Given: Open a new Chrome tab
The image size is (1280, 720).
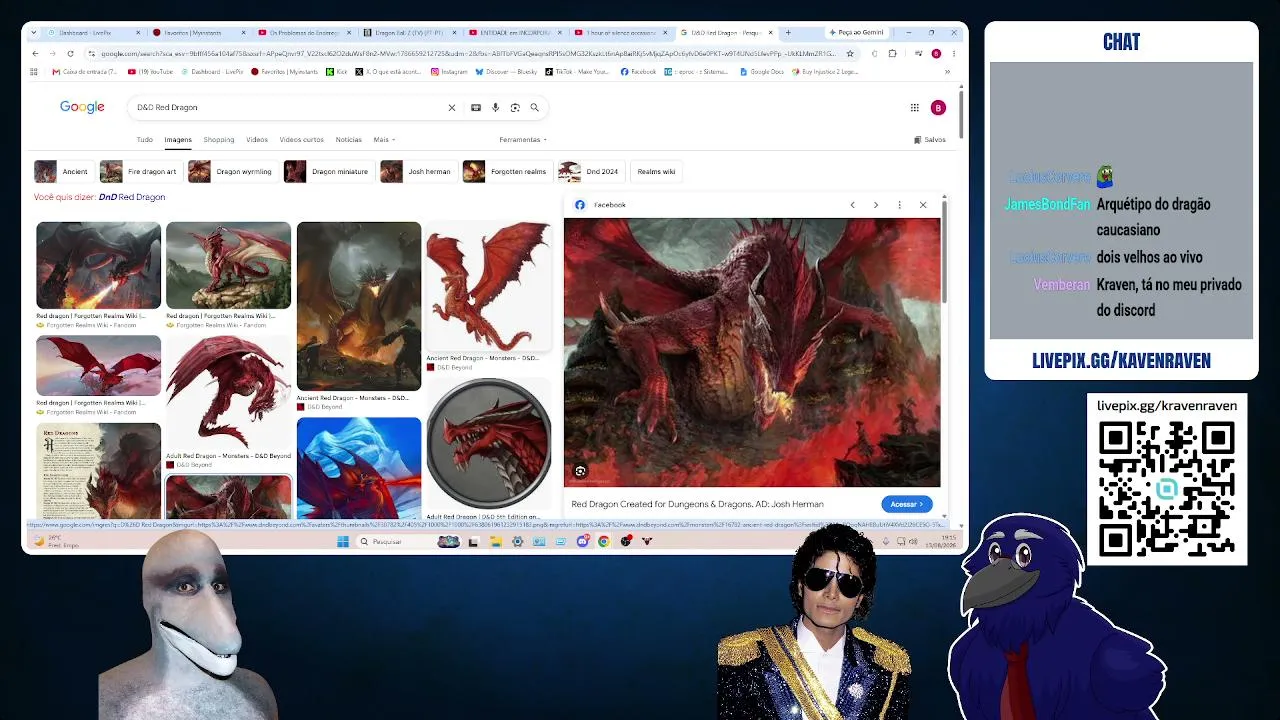Looking at the screenshot, I should [x=788, y=33].
